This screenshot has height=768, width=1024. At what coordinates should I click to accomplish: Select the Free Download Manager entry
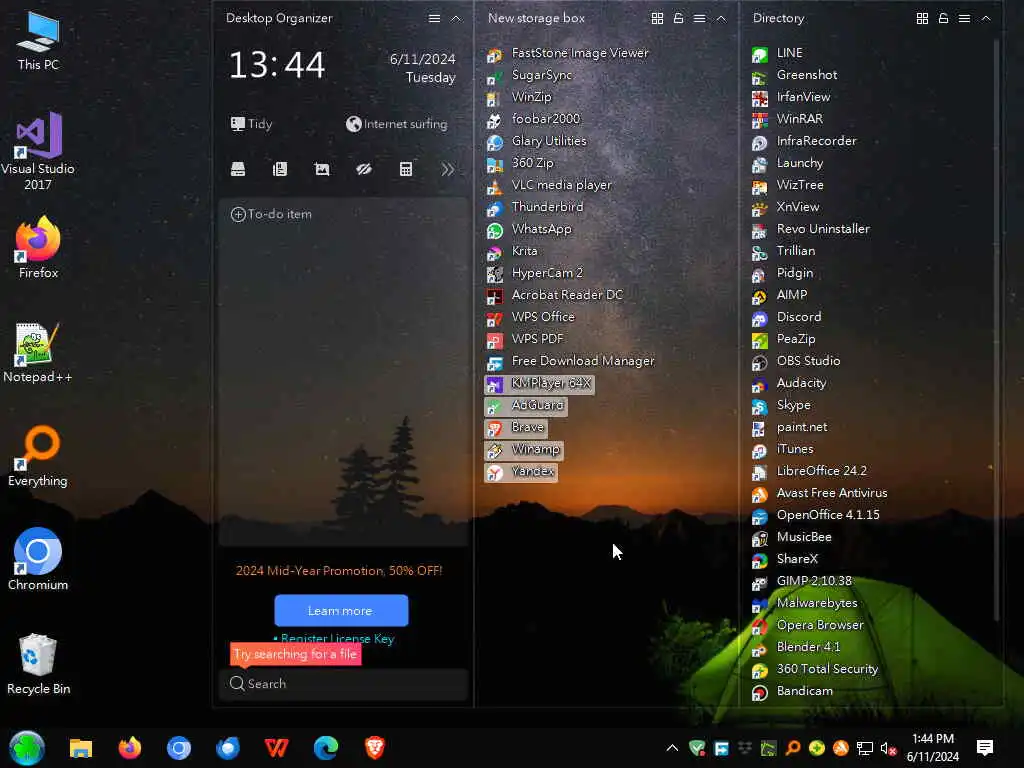pos(571,361)
